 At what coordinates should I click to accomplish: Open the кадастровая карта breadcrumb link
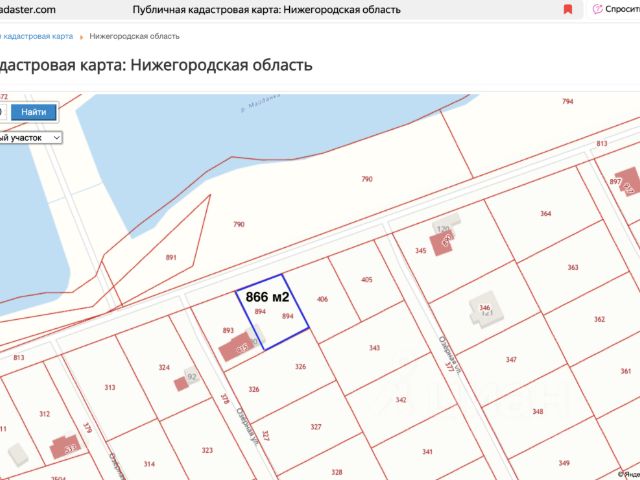pyautogui.click(x=37, y=36)
